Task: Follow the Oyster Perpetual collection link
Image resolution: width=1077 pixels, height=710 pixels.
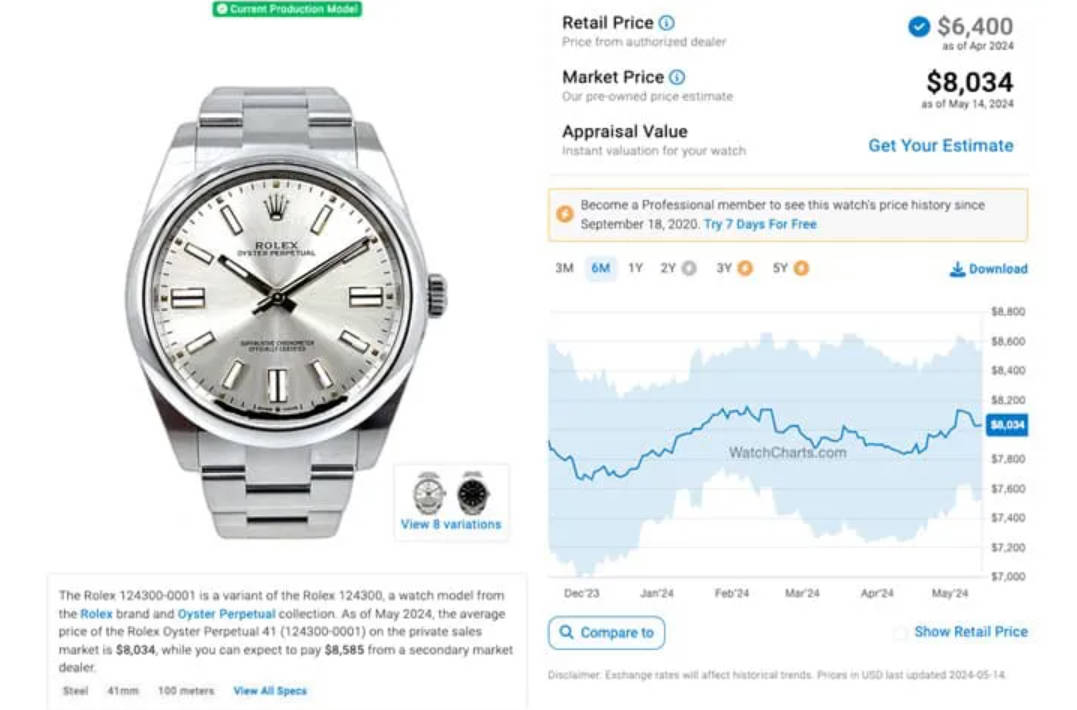Action: pyautogui.click(x=226, y=614)
